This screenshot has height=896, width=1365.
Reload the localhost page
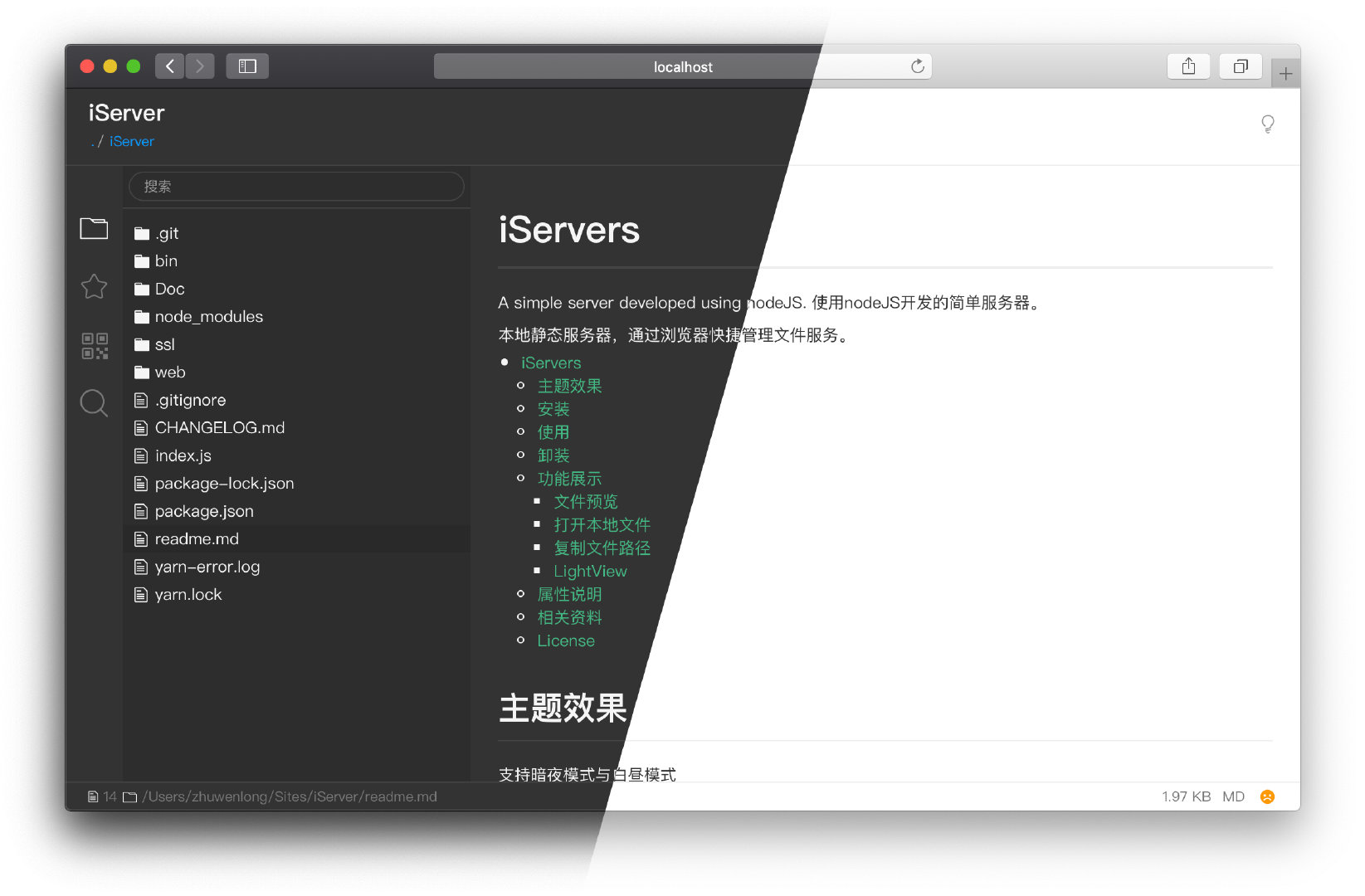click(917, 66)
